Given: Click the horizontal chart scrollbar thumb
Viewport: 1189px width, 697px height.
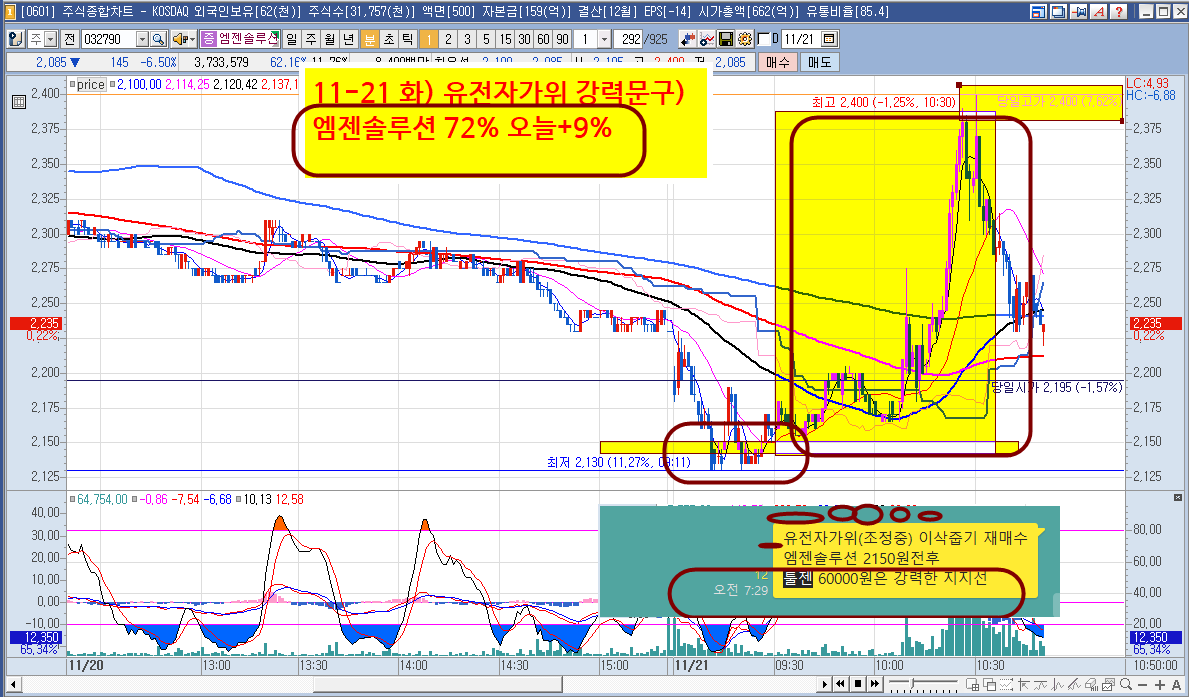Looking at the screenshot, I should (438, 684).
